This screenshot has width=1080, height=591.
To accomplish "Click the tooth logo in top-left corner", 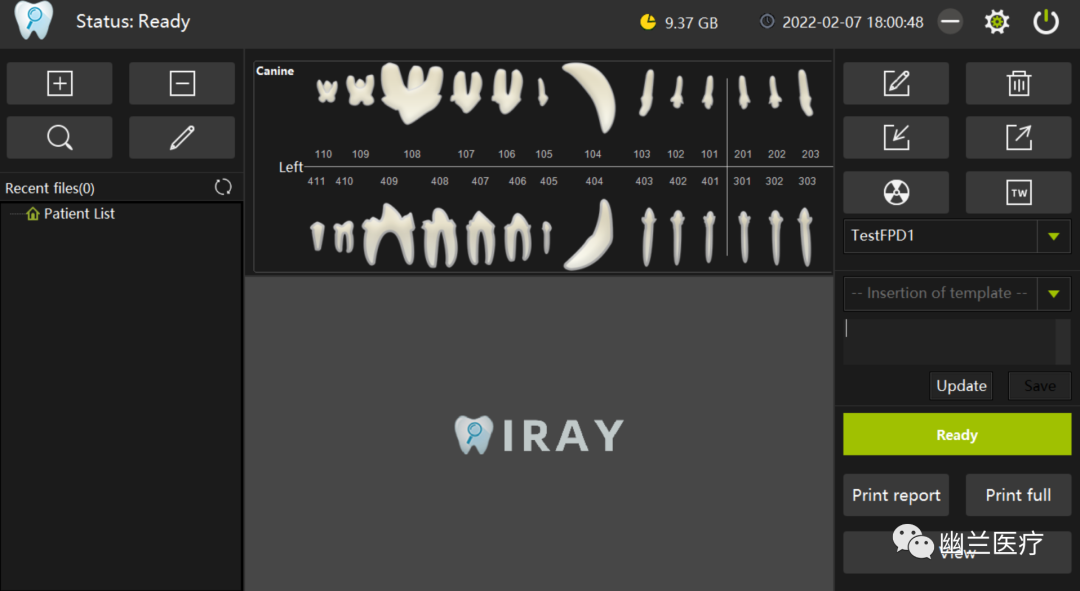I will pyautogui.click(x=34, y=21).
